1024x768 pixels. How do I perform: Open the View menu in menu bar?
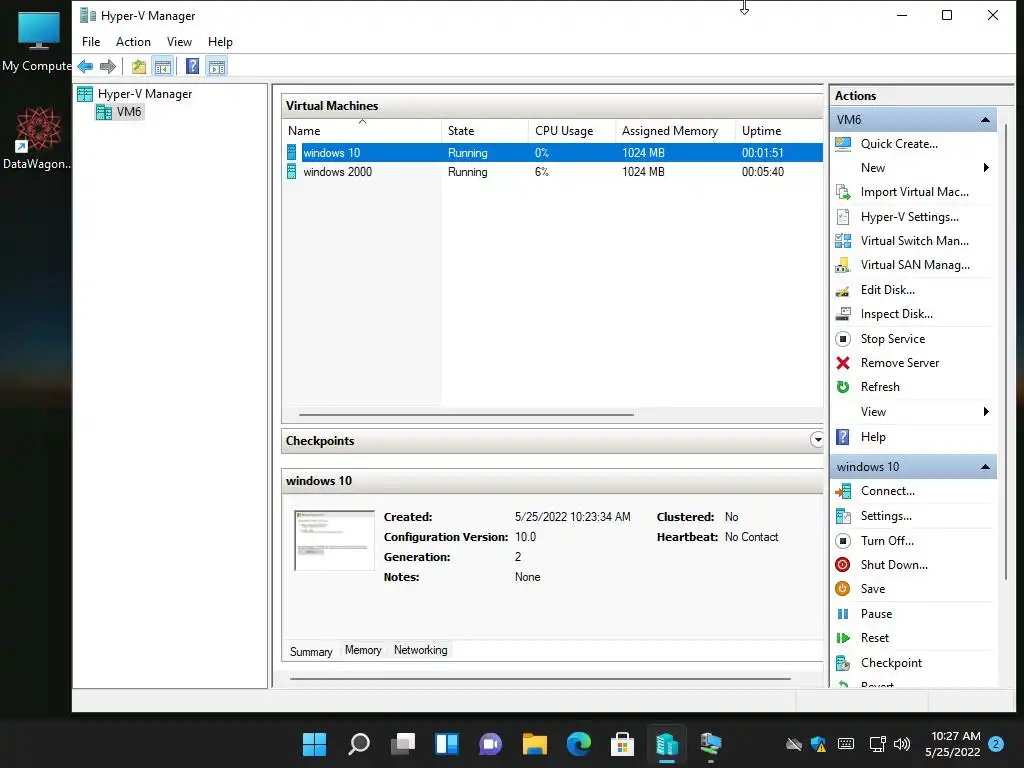click(179, 42)
